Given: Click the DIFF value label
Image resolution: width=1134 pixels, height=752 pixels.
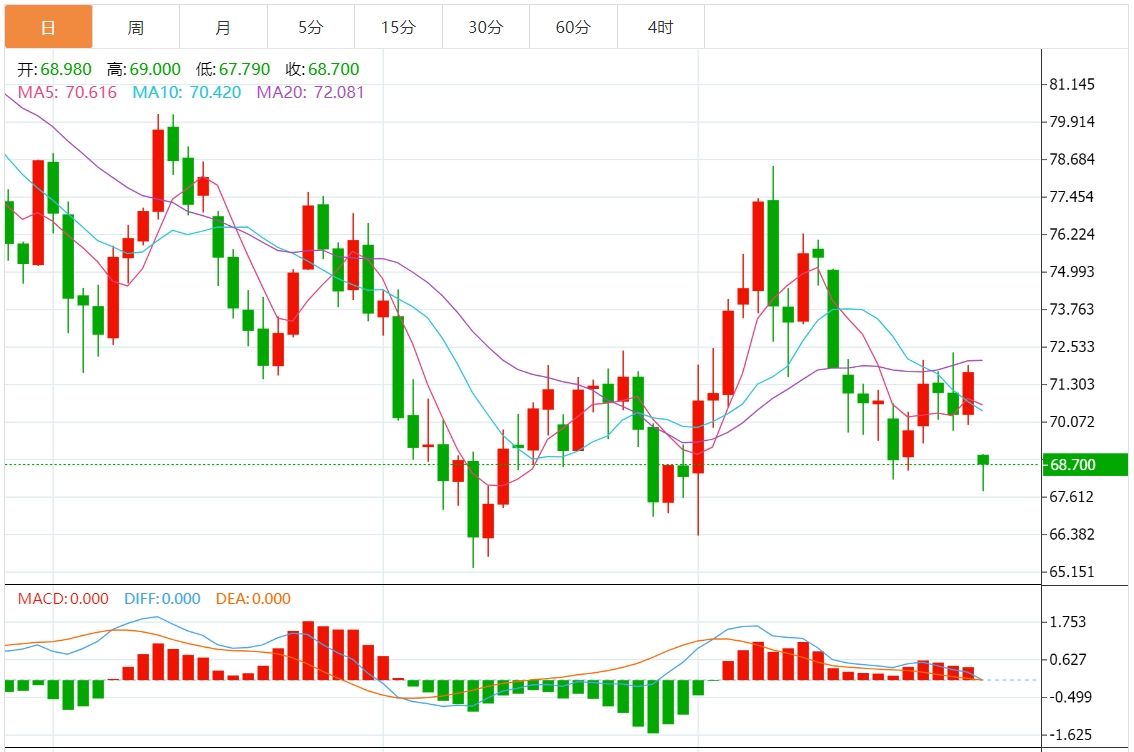Looking at the screenshot, I should tap(160, 599).
